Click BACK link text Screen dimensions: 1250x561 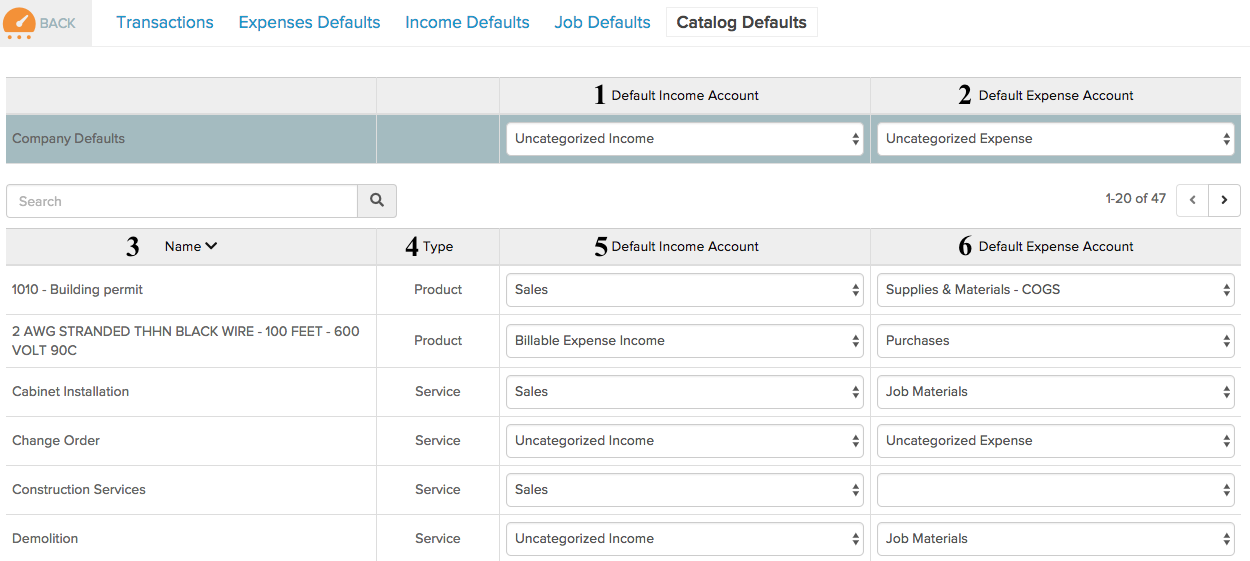point(58,23)
